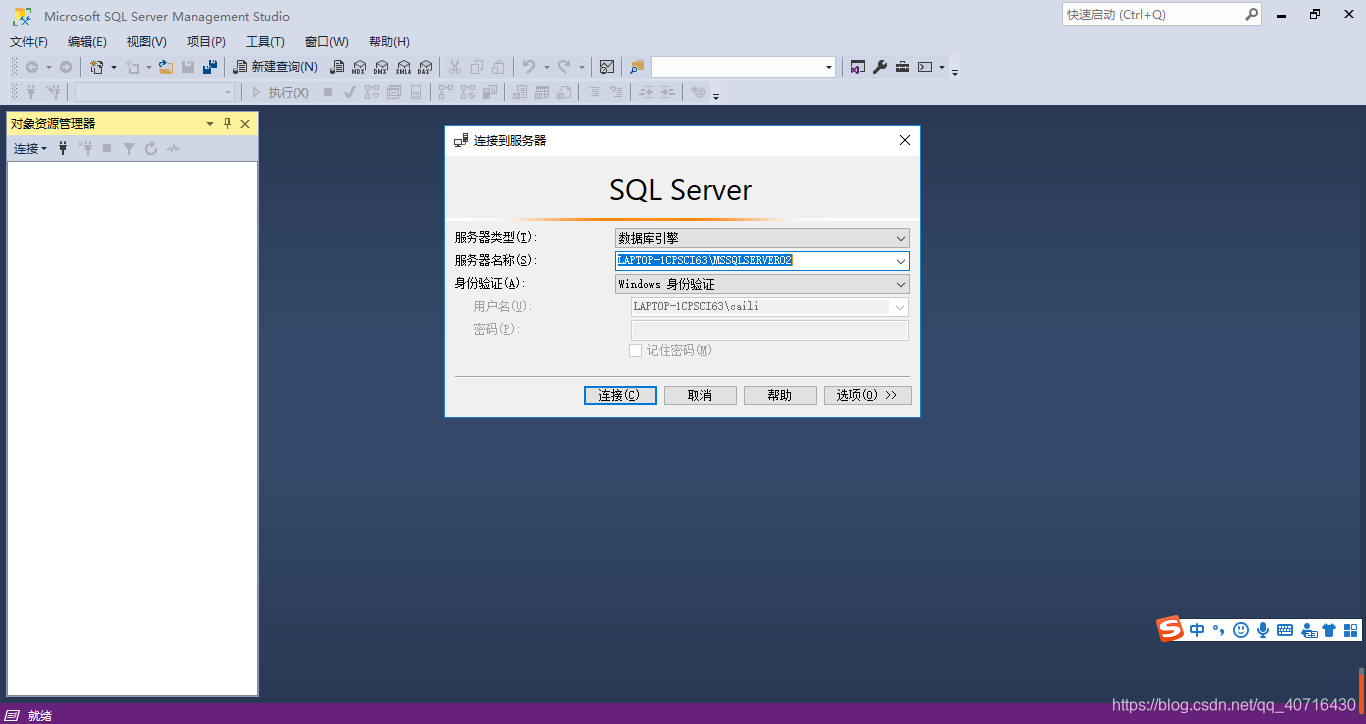Click the Activity pulse icon in Object Explorer
The width and height of the screenshot is (1366, 724).
coord(173,148)
